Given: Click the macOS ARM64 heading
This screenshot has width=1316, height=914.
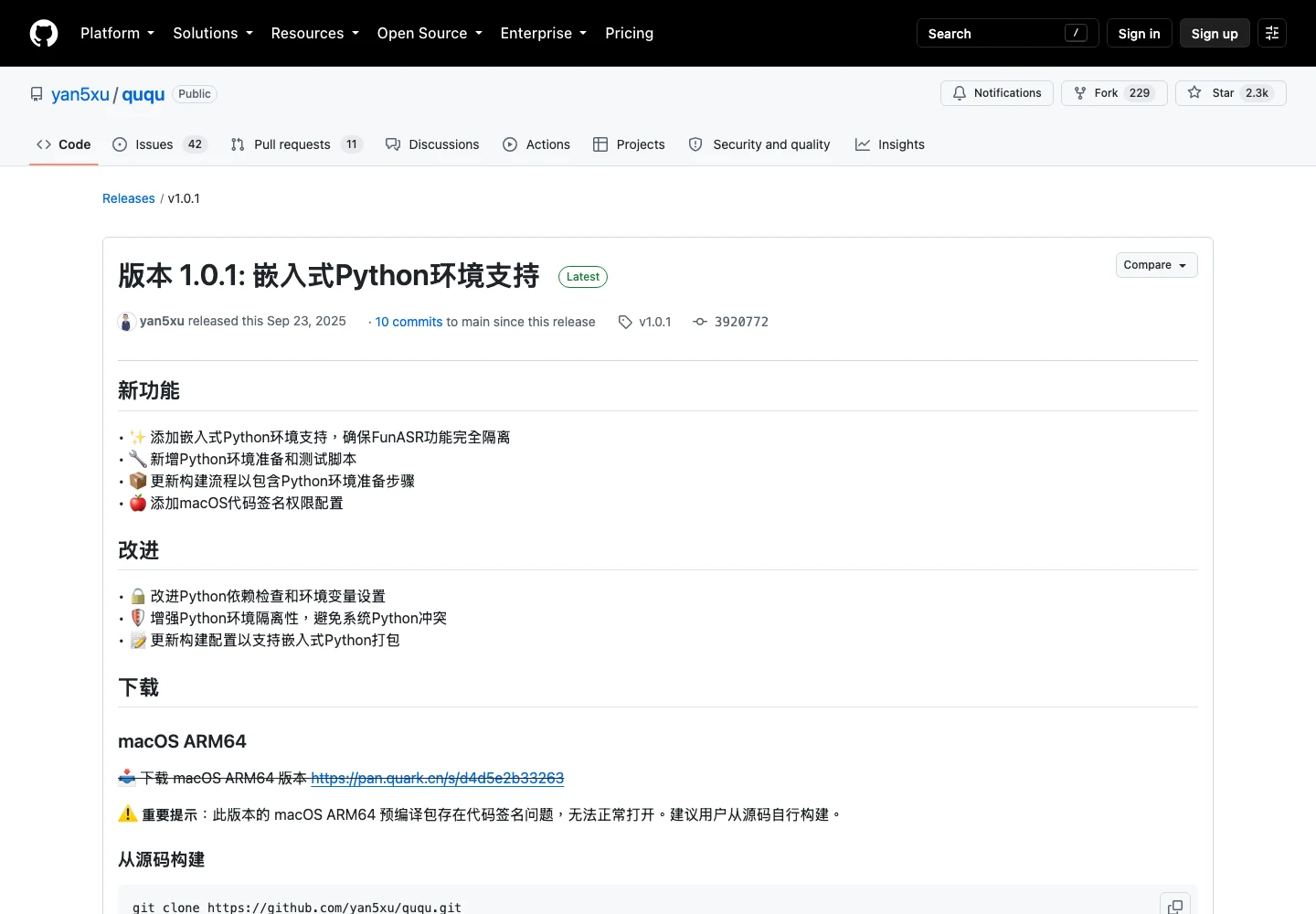Looking at the screenshot, I should [x=182, y=741].
